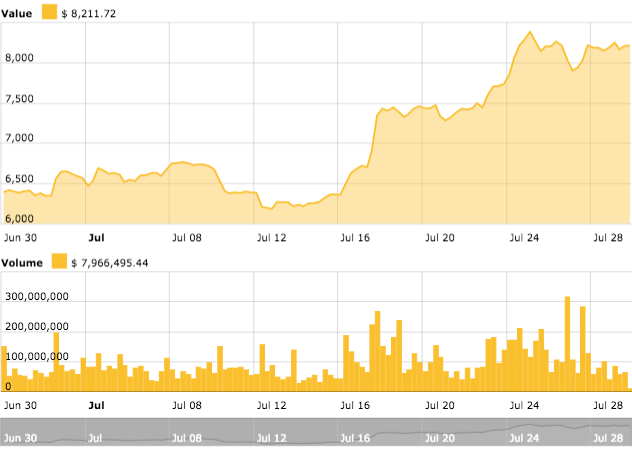The width and height of the screenshot is (632, 449).
Task: Click Jul 28 in the bottom range navigator
Action: point(608,438)
